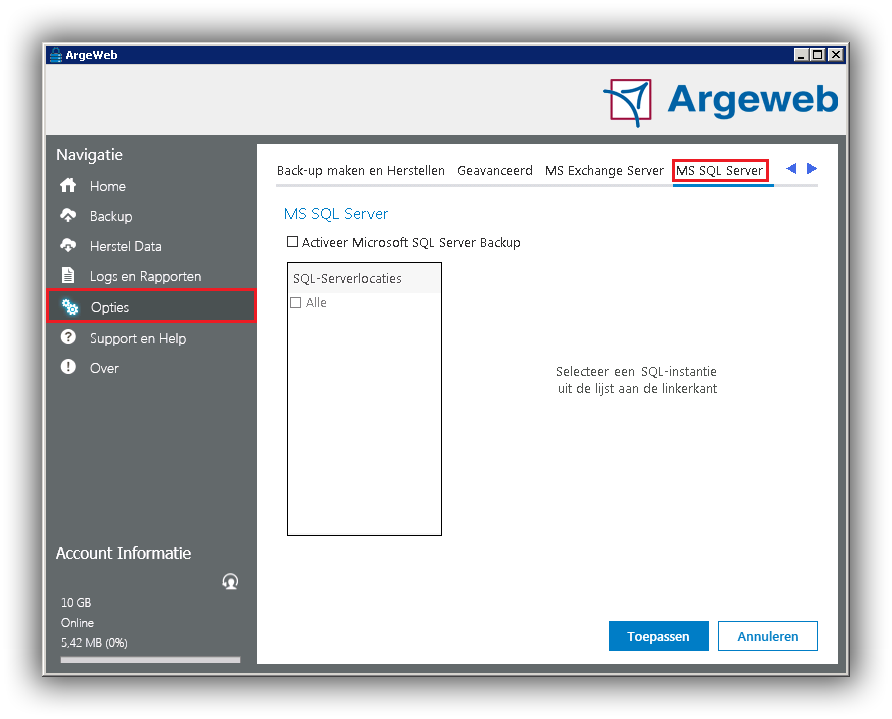Maximize the ArgeWeb window

817,55
